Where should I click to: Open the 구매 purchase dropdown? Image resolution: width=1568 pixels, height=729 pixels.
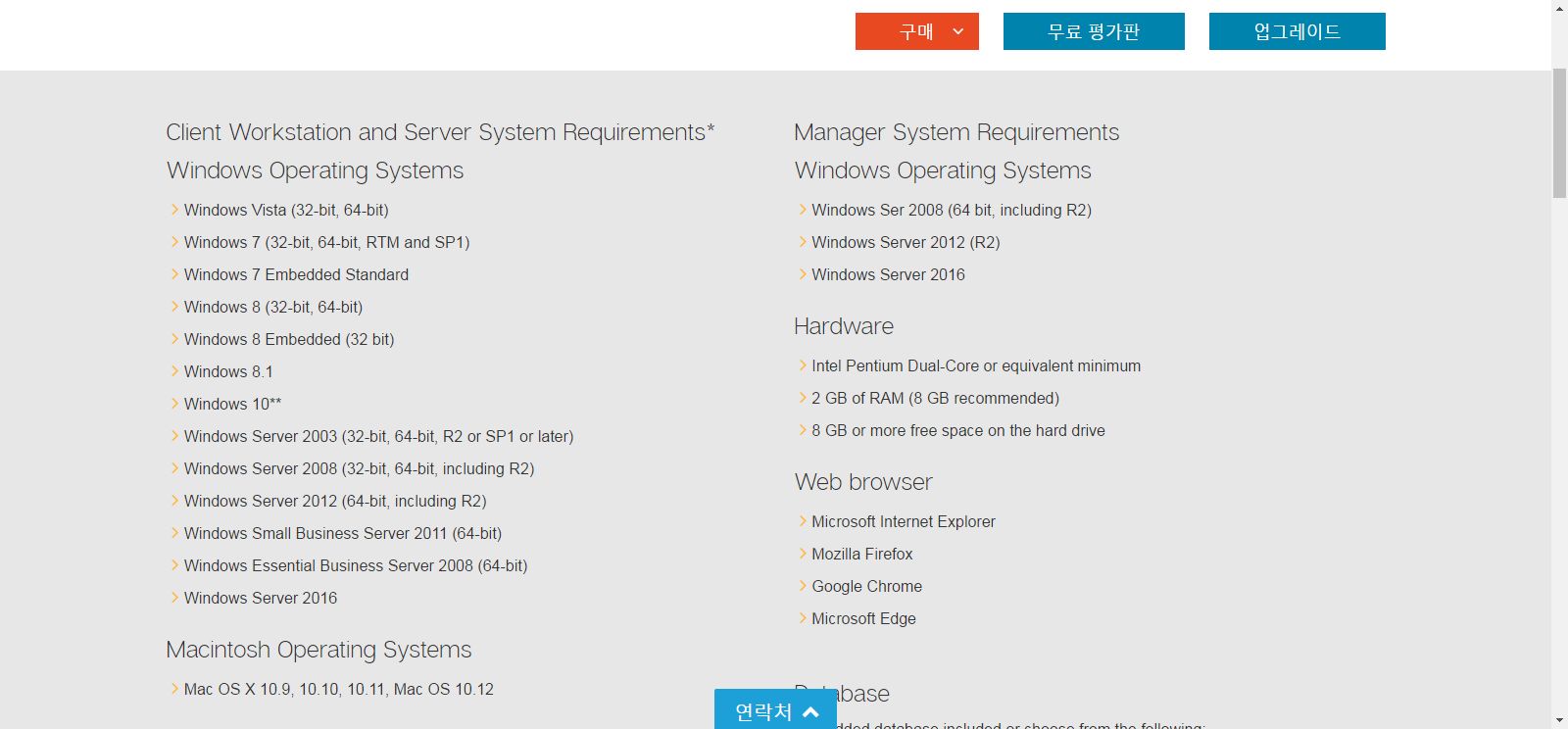916,31
